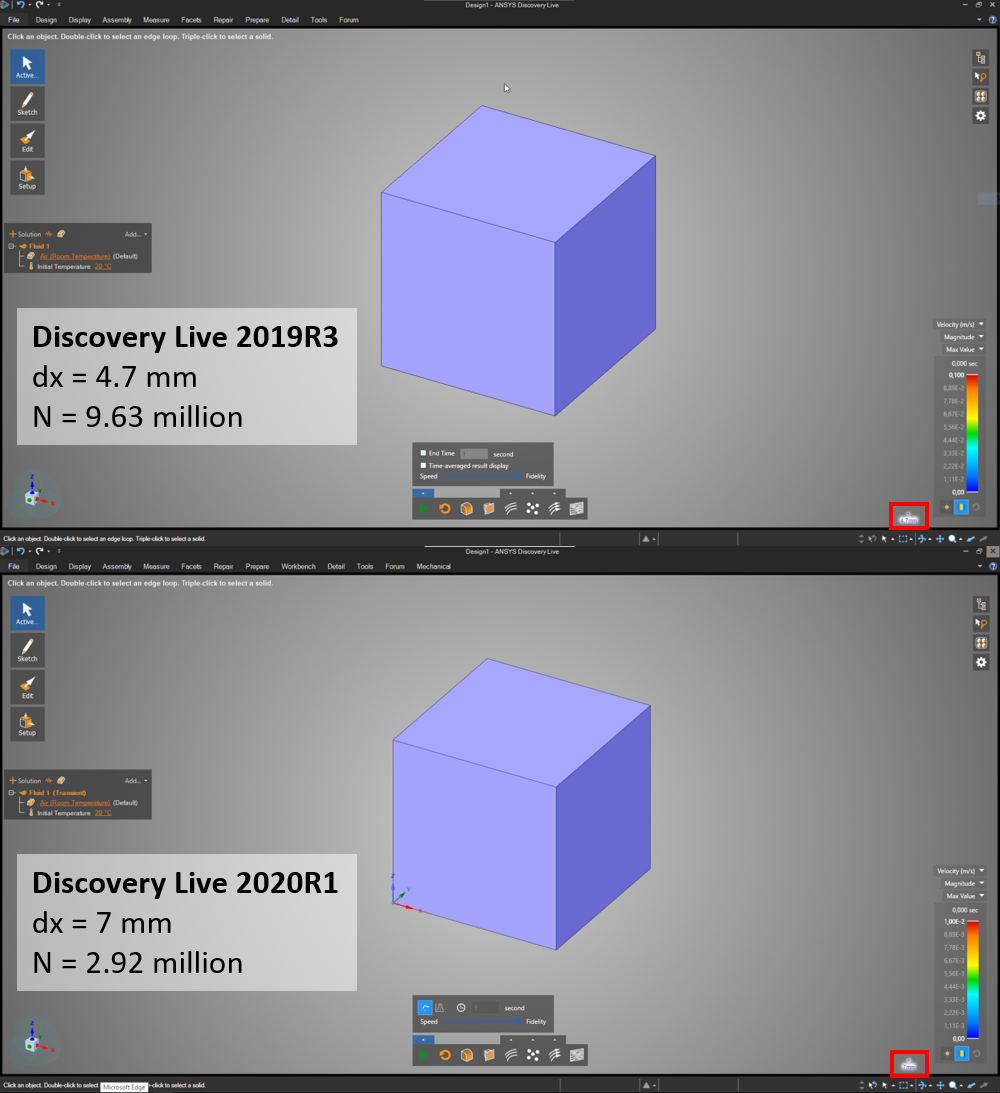Open the Mechanical tab in bottom window
1000x1093 pixels.
tap(433, 567)
